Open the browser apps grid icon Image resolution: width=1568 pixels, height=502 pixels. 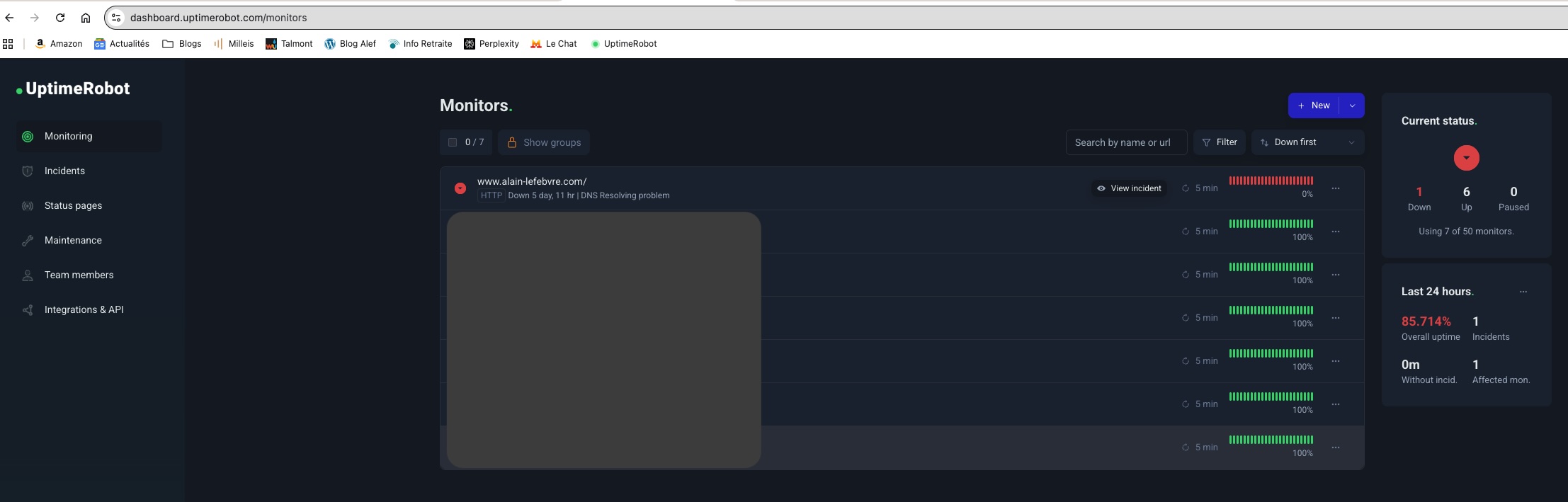[8, 44]
